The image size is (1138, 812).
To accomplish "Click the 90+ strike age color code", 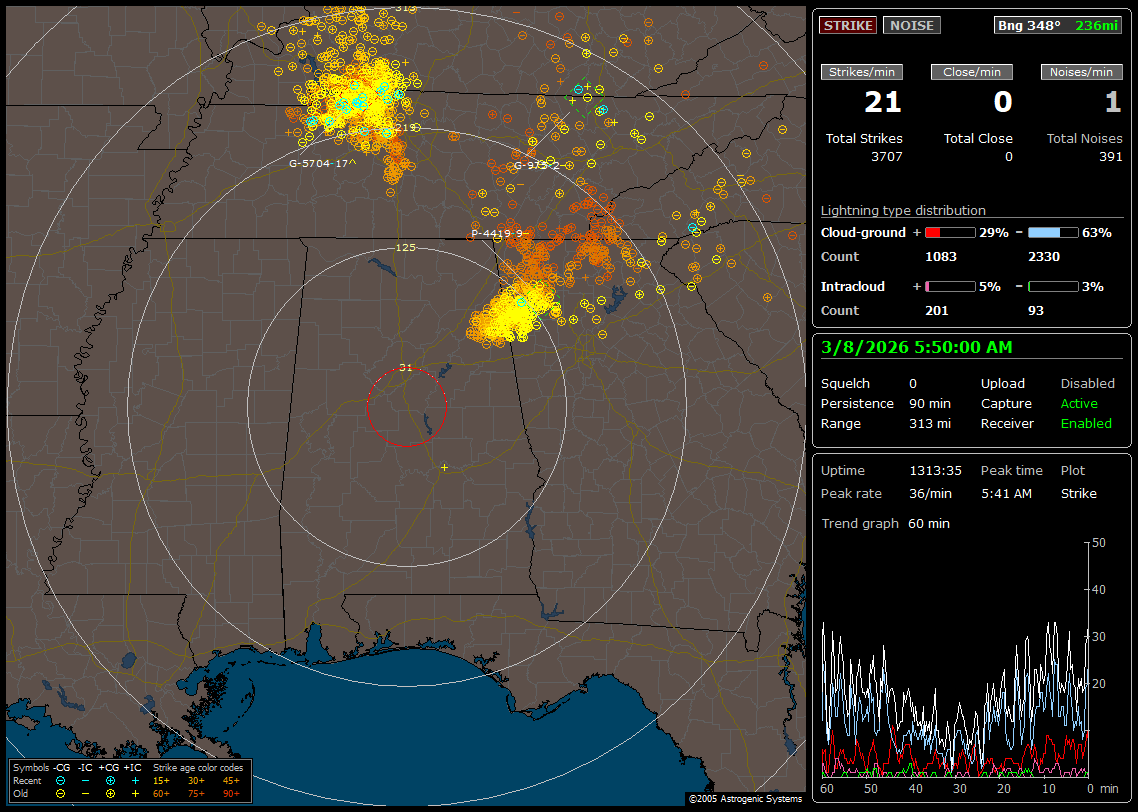I will (x=231, y=793).
